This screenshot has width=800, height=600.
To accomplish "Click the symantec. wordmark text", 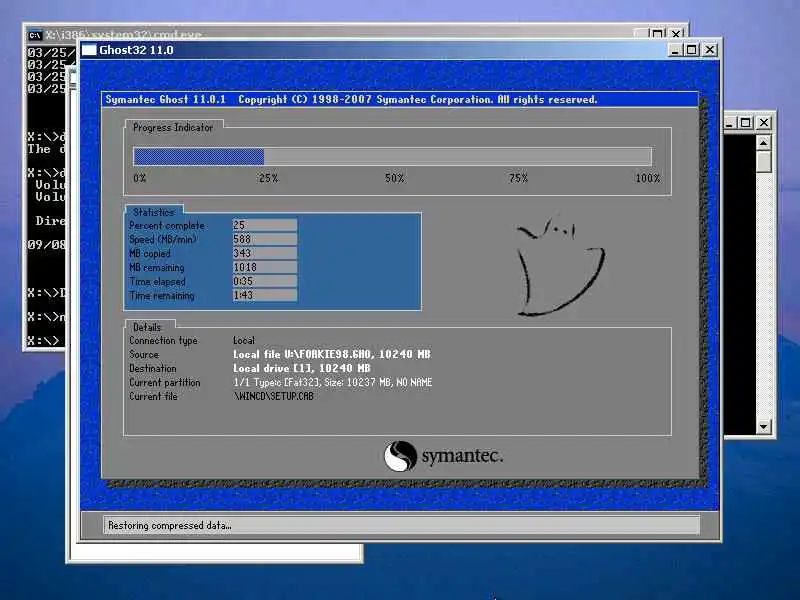I will (x=462, y=456).
